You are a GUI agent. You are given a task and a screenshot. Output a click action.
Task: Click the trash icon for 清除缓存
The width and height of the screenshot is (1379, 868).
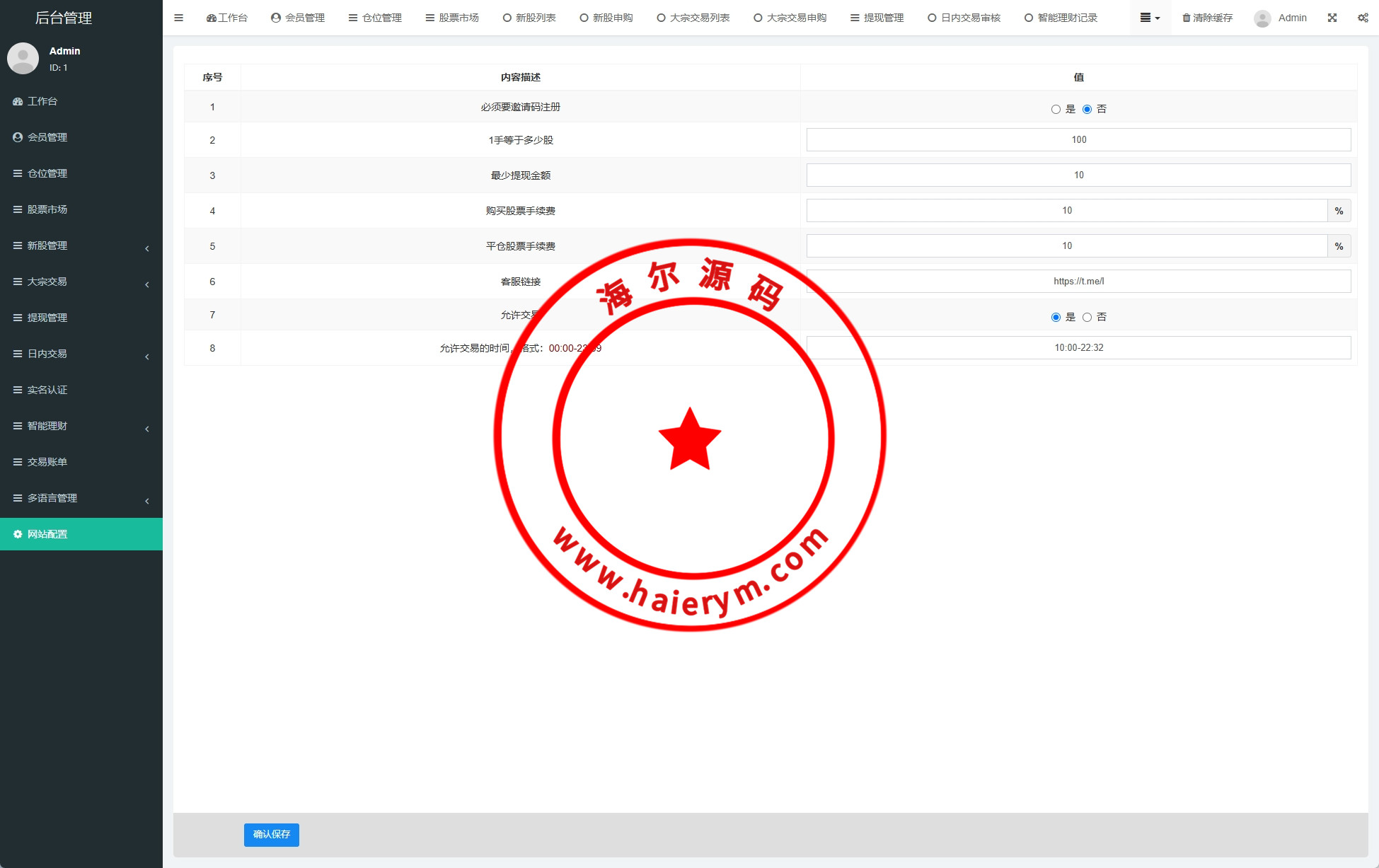pyautogui.click(x=1187, y=18)
